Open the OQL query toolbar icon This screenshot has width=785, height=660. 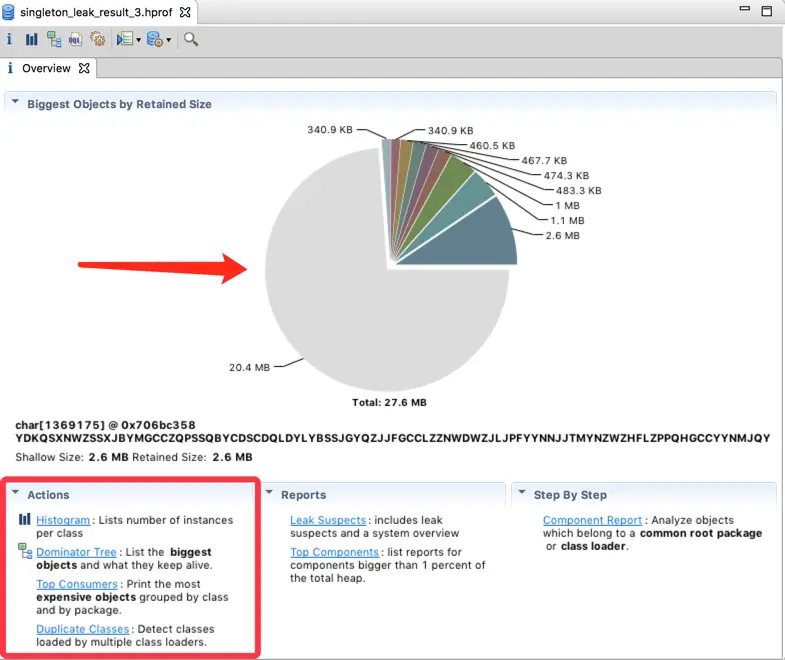(75, 39)
